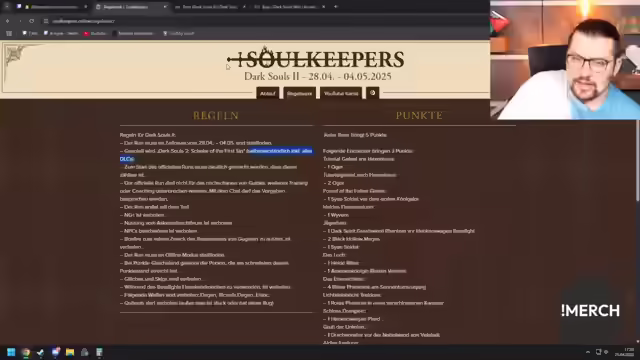Open the fourth bookmark with dark icon
The width and height of the screenshot is (640, 360).
[x=133, y=33]
